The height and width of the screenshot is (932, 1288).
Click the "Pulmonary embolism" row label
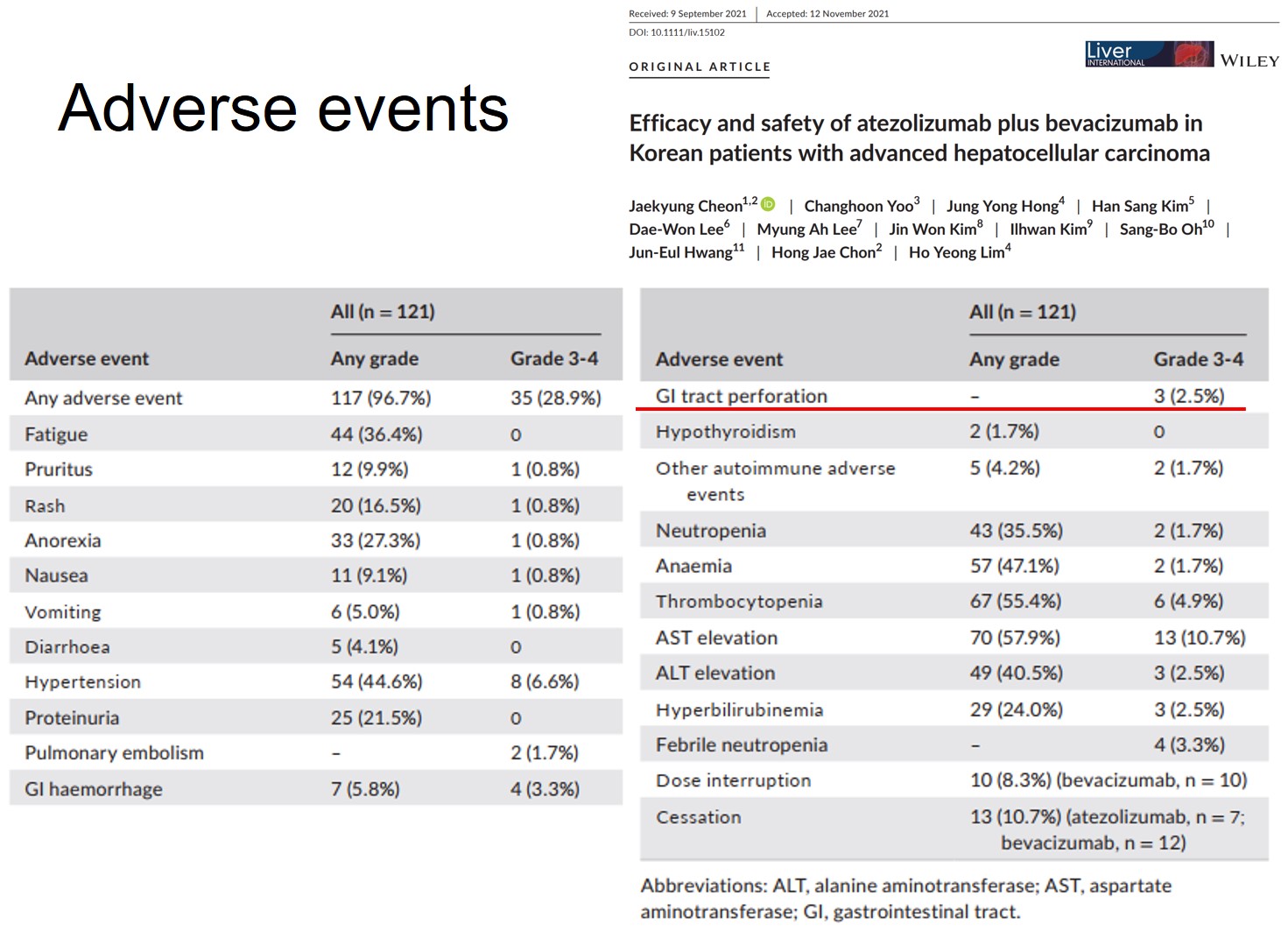[114, 753]
